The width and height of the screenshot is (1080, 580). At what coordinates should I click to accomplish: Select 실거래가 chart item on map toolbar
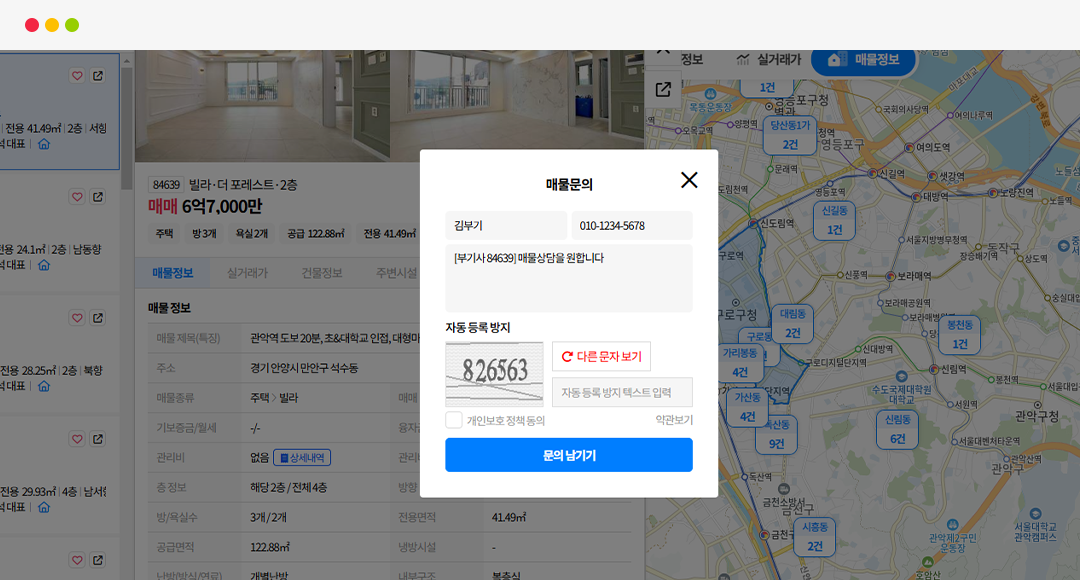tap(767, 60)
